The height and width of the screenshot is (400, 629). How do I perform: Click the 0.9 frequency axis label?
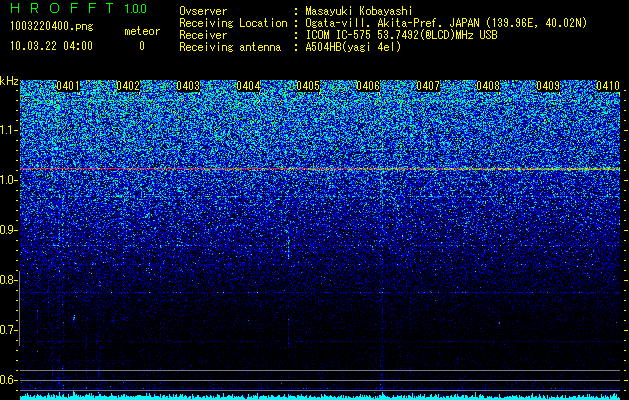click(x=8, y=230)
